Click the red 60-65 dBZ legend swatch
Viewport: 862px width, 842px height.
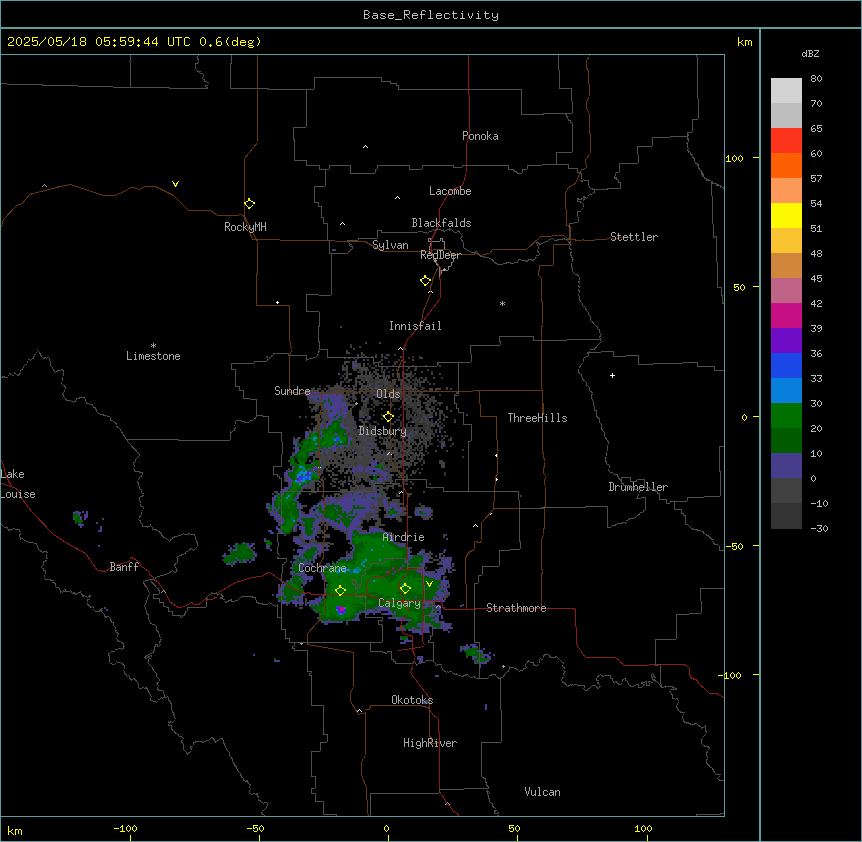786,141
